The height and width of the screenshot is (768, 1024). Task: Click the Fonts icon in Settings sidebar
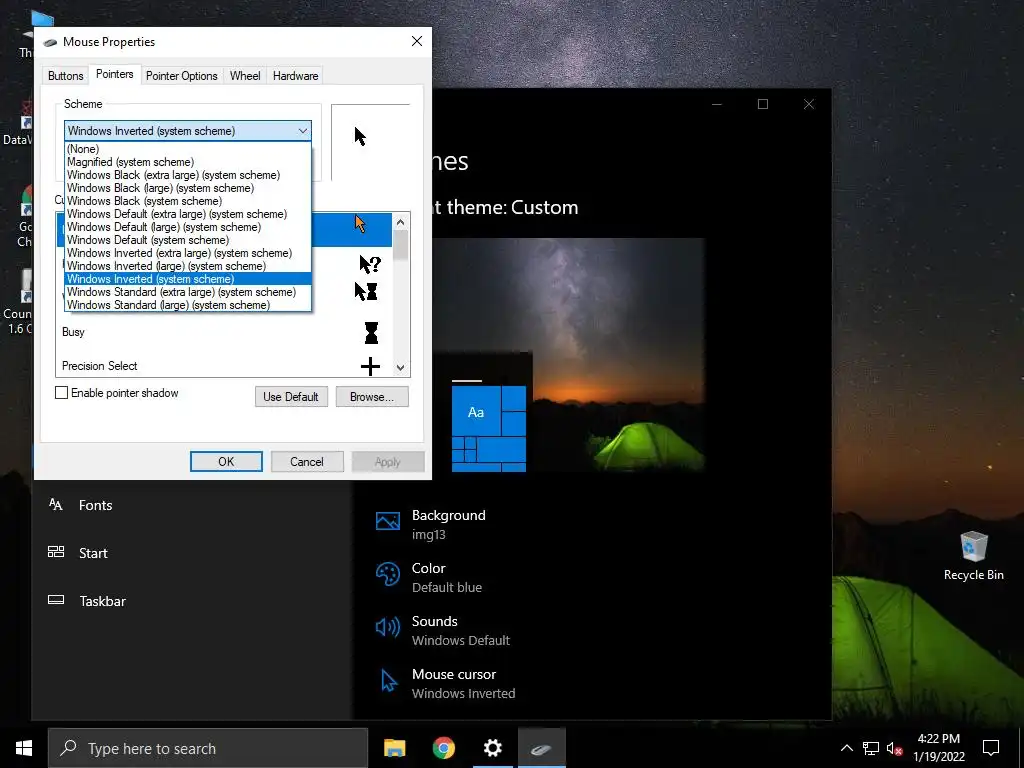[x=56, y=504]
